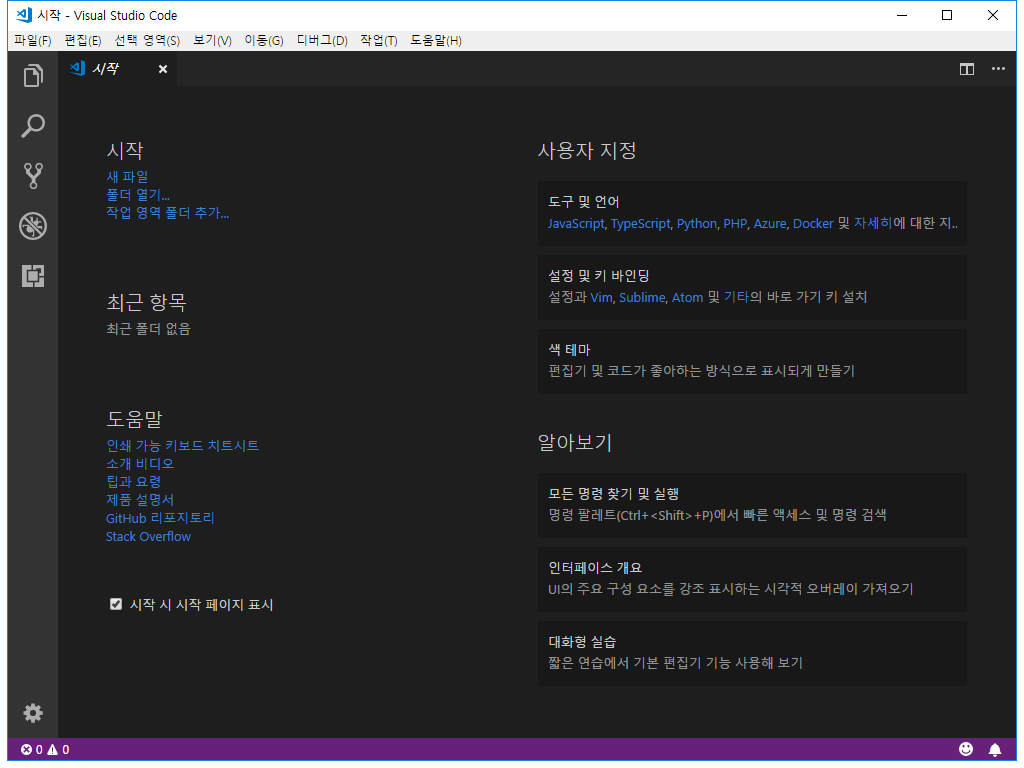Install the Sublime keybindings link
The image size is (1024, 768).
click(642, 297)
